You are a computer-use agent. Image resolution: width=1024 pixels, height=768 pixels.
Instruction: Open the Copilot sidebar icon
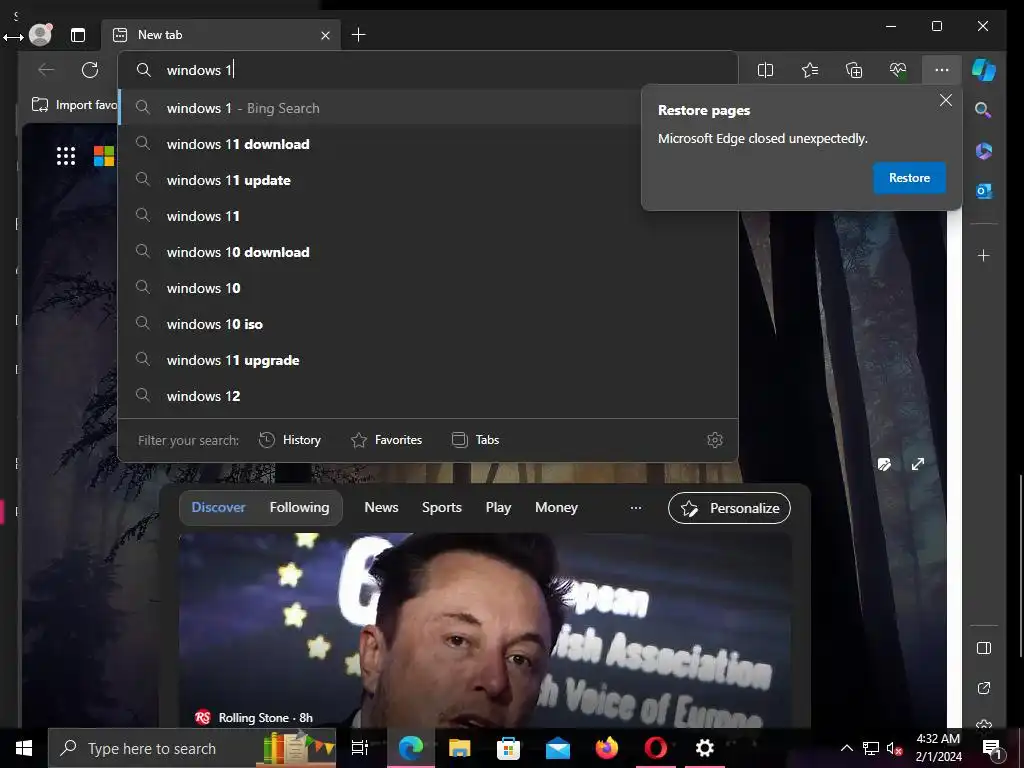click(x=984, y=70)
